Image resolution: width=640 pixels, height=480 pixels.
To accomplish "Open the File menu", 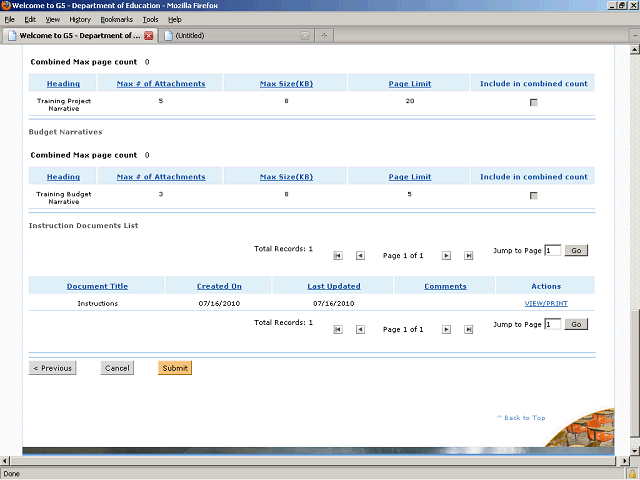I will [x=9, y=19].
